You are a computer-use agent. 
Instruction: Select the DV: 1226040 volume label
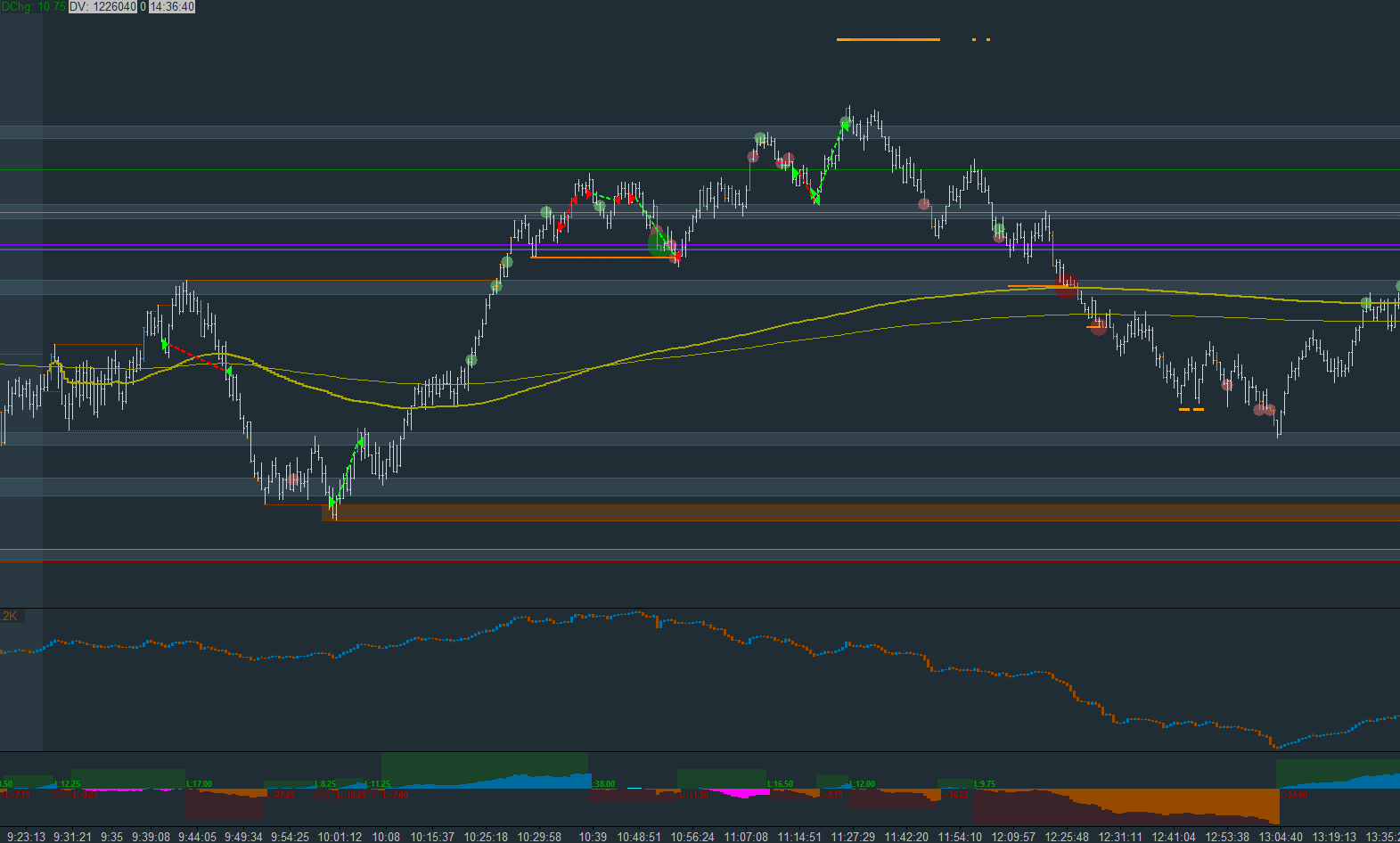click(103, 6)
